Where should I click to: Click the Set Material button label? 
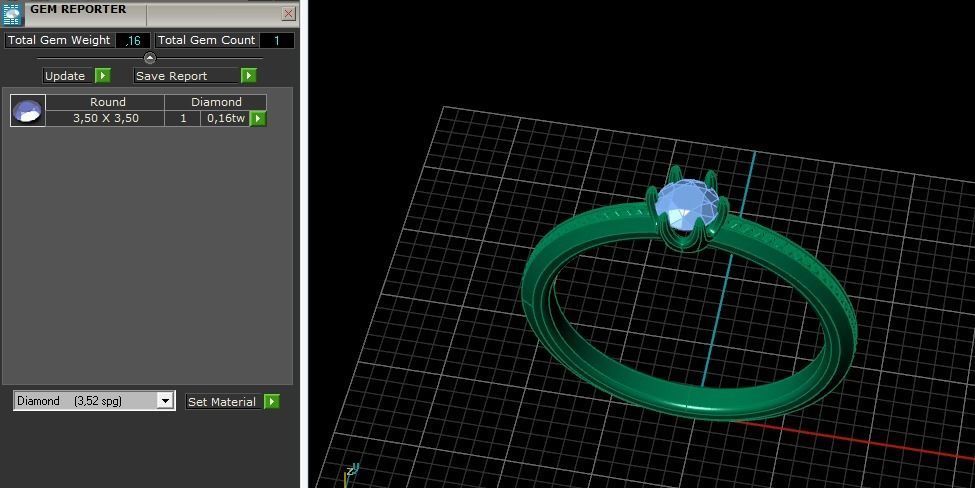224,402
